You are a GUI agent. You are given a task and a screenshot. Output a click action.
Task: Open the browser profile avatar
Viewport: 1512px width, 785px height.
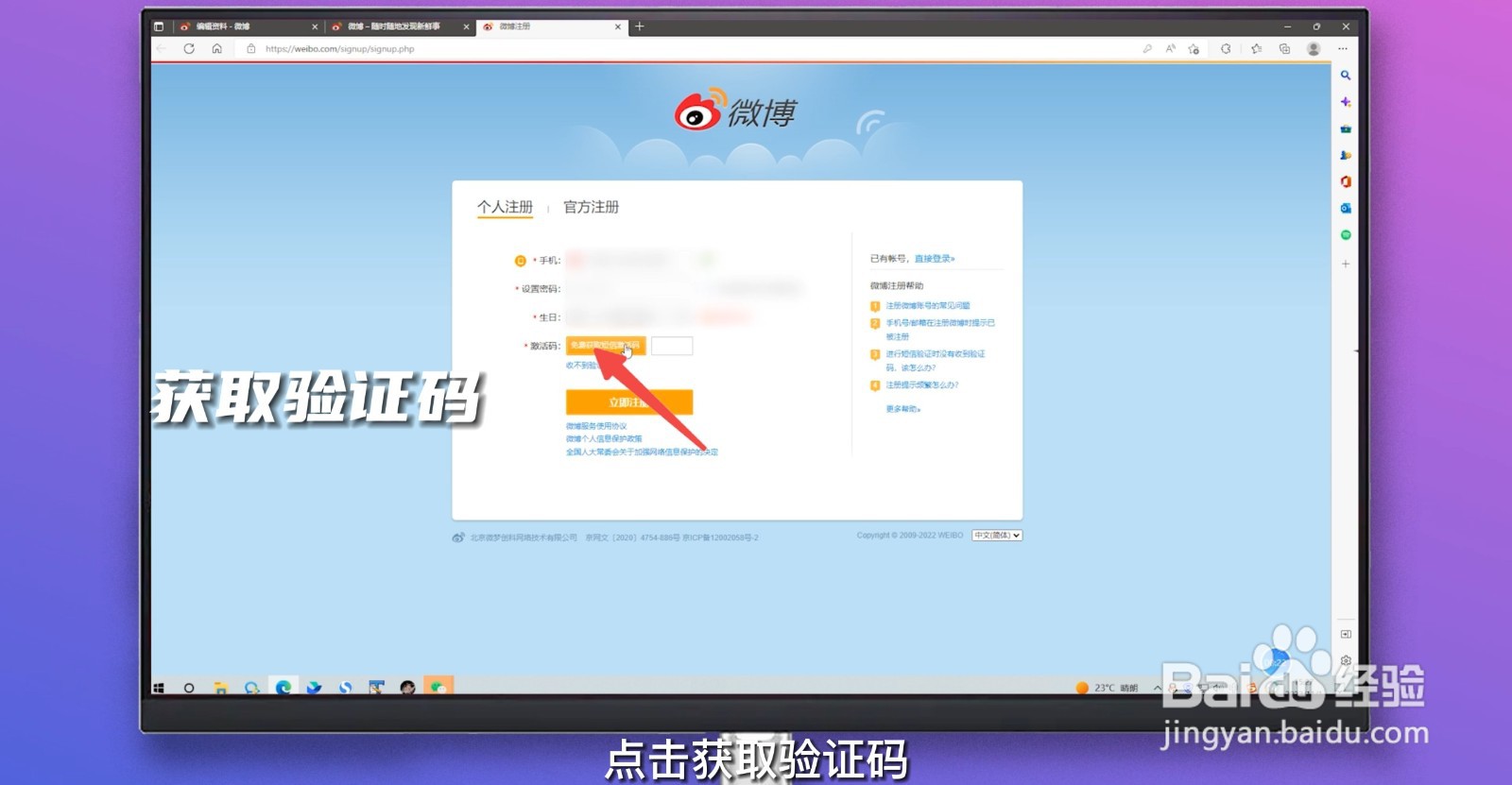[1314, 49]
